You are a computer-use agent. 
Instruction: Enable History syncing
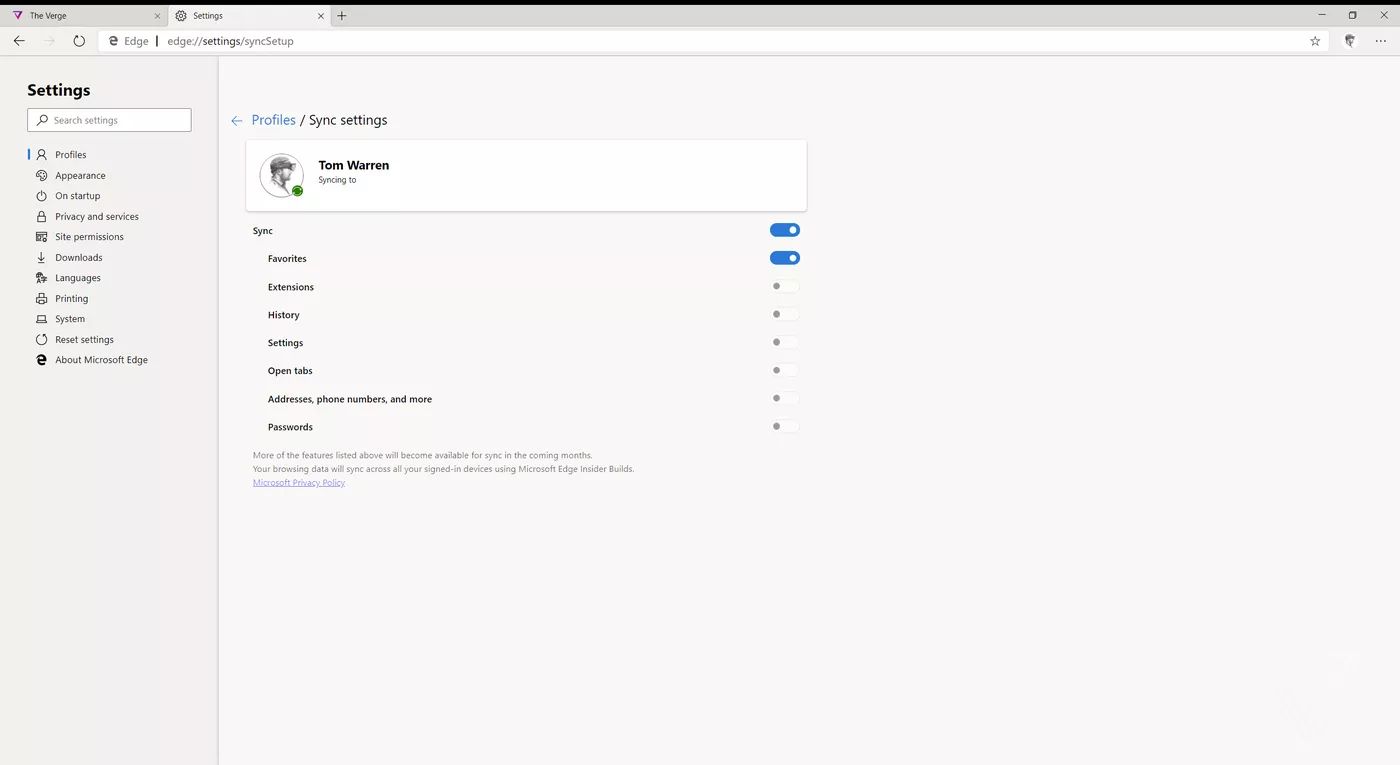click(785, 313)
